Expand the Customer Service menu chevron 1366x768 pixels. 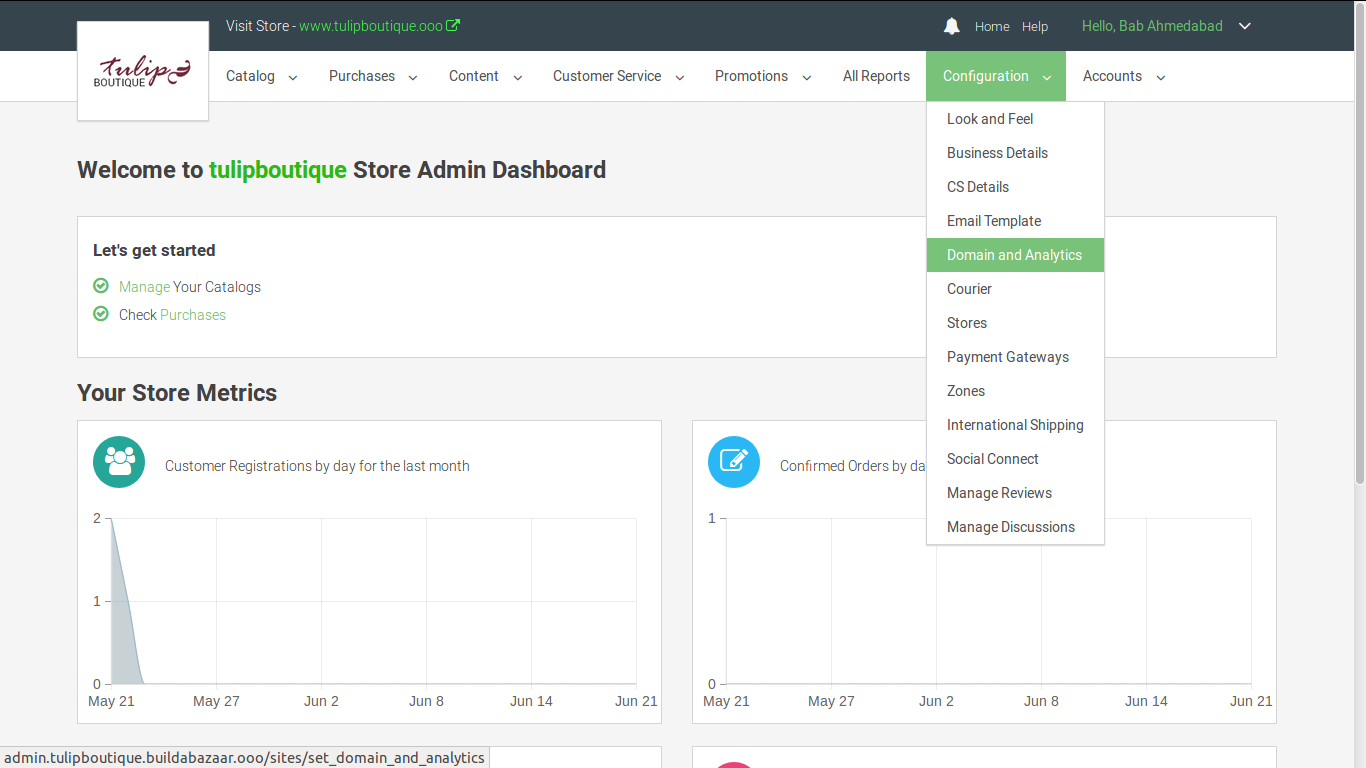click(680, 77)
